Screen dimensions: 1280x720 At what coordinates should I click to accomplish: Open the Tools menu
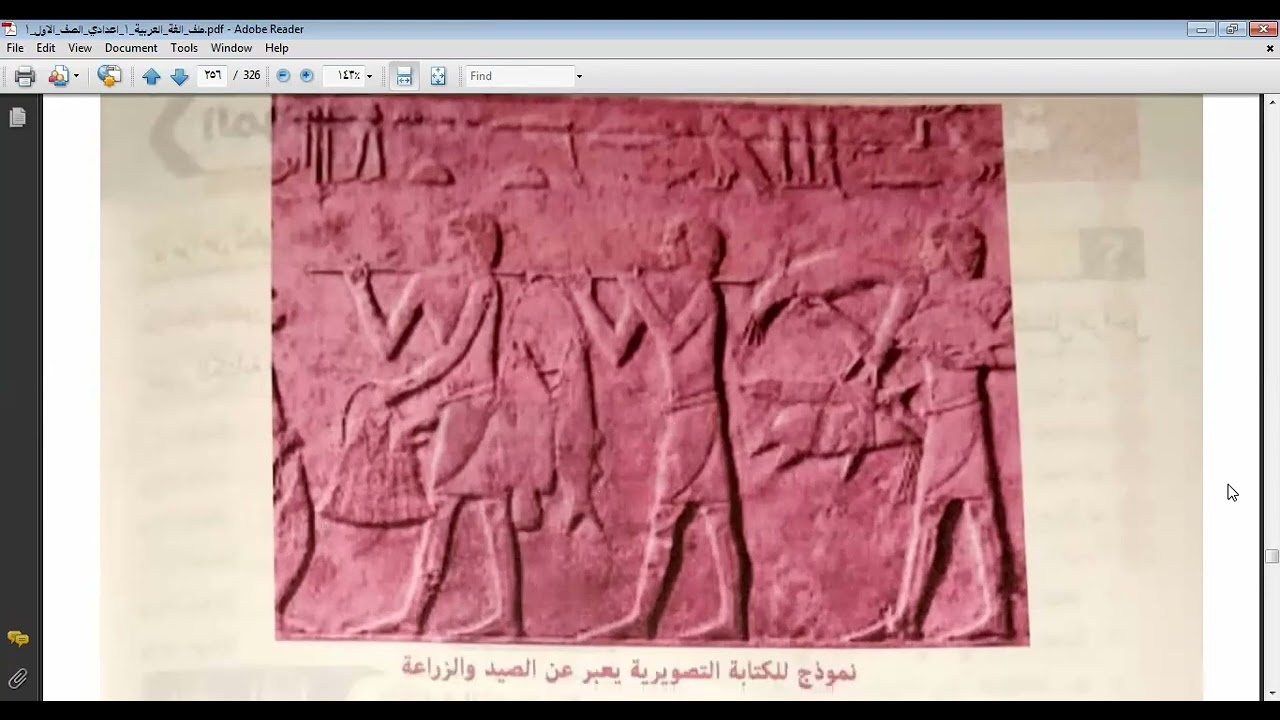184,48
